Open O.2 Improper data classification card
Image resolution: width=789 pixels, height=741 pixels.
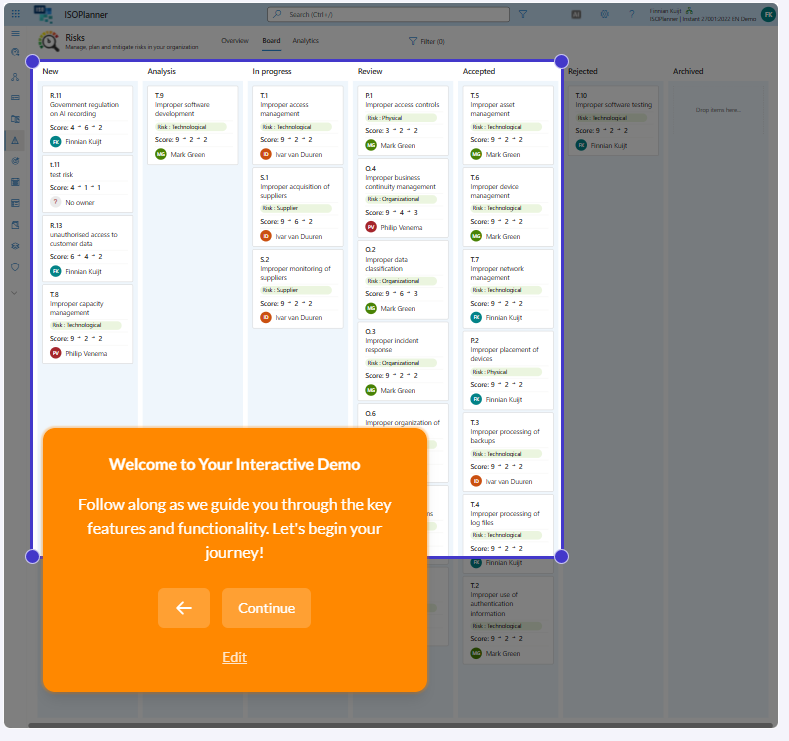[403, 280]
